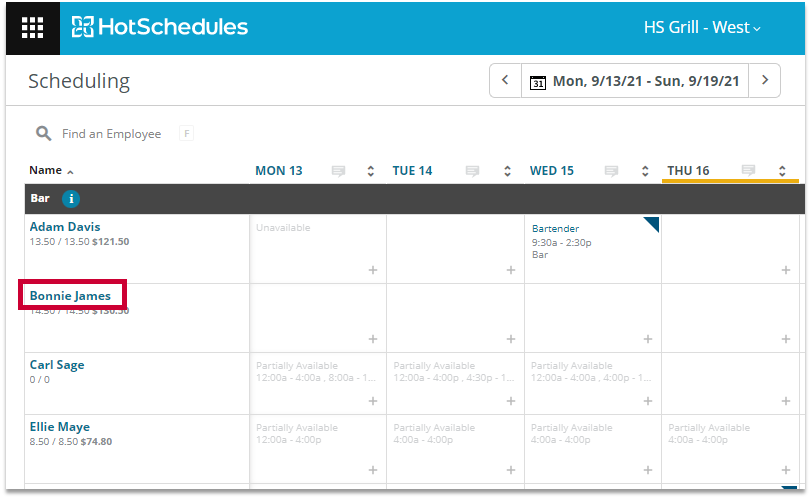Select the Wednesday 15 column header
The width and height of the screenshot is (811, 499).
click(552, 171)
